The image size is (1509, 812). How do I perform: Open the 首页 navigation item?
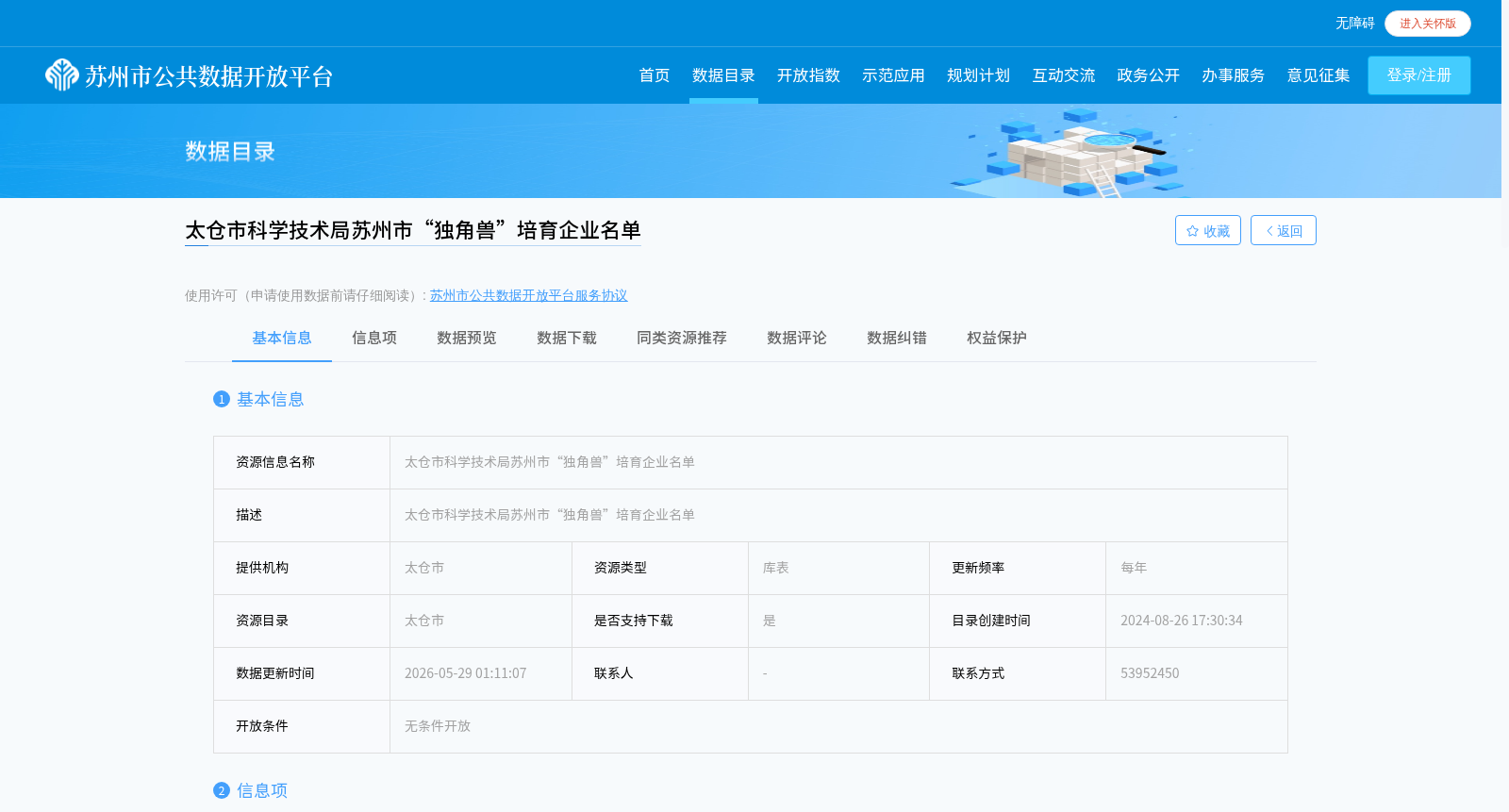[654, 75]
